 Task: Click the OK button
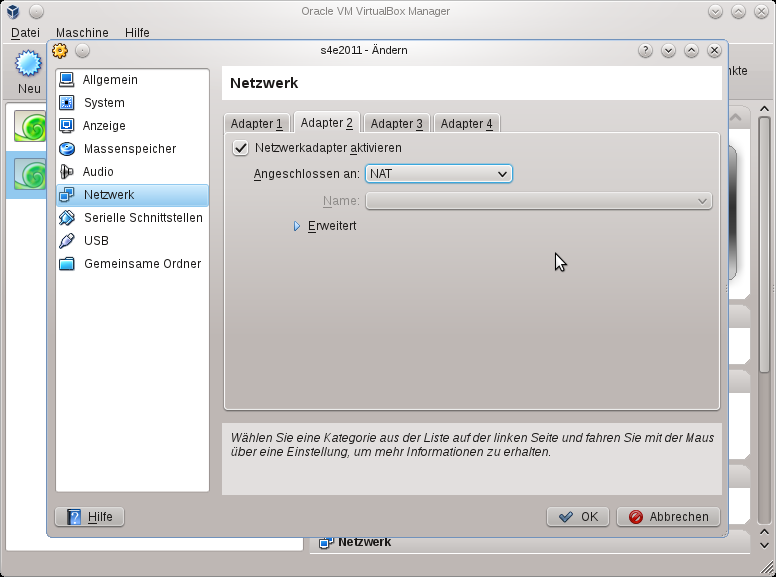(x=578, y=517)
